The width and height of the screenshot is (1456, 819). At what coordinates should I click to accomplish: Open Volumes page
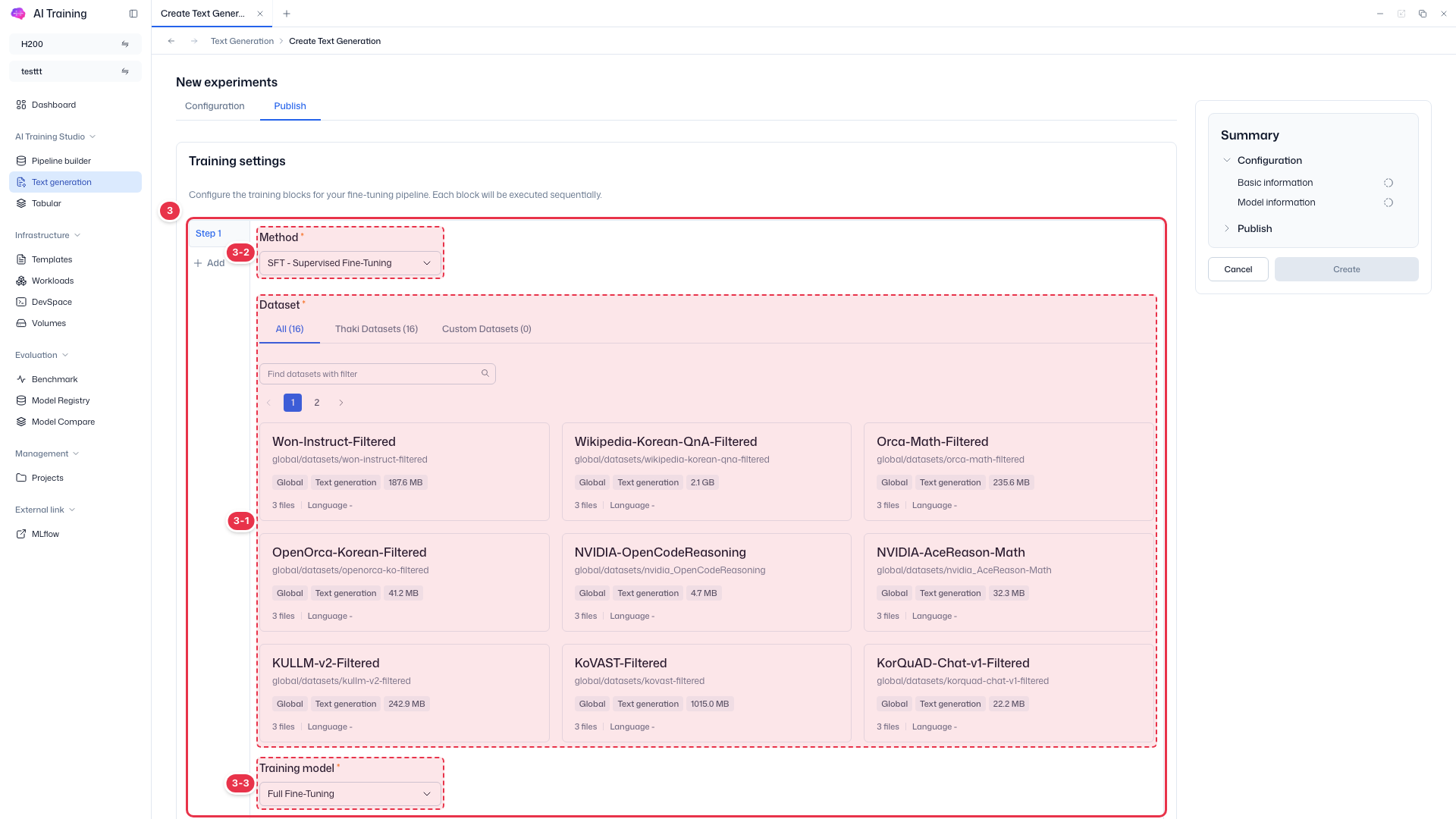click(75, 323)
